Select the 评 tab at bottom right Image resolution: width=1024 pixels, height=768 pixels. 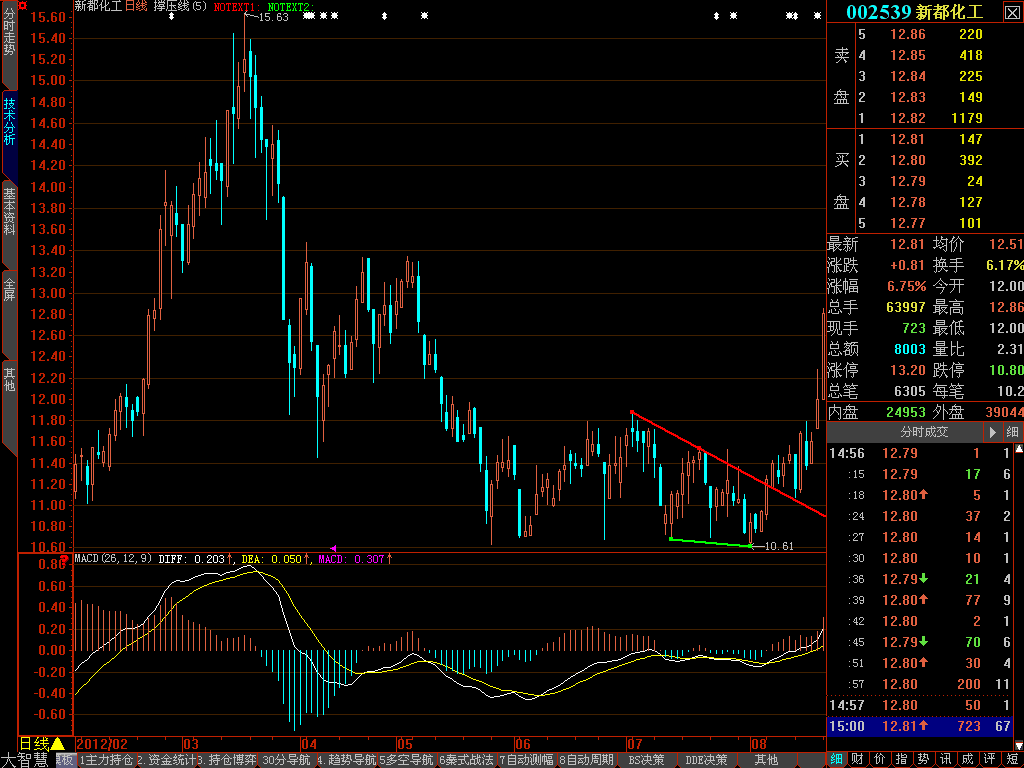(x=989, y=760)
